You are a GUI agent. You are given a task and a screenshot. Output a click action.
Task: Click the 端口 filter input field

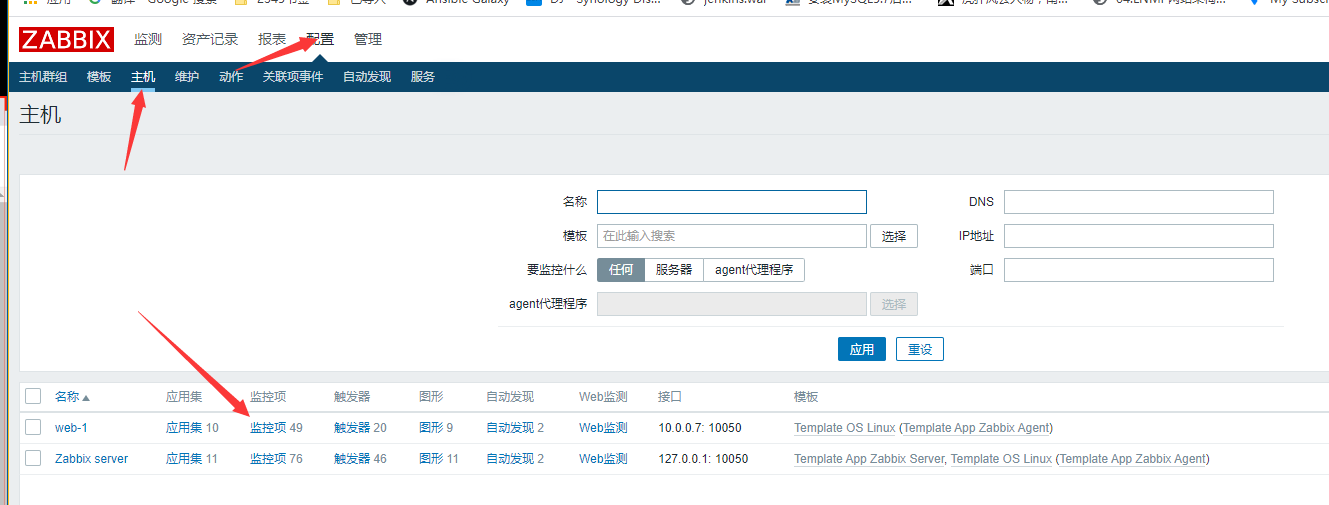pyautogui.click(x=1139, y=270)
